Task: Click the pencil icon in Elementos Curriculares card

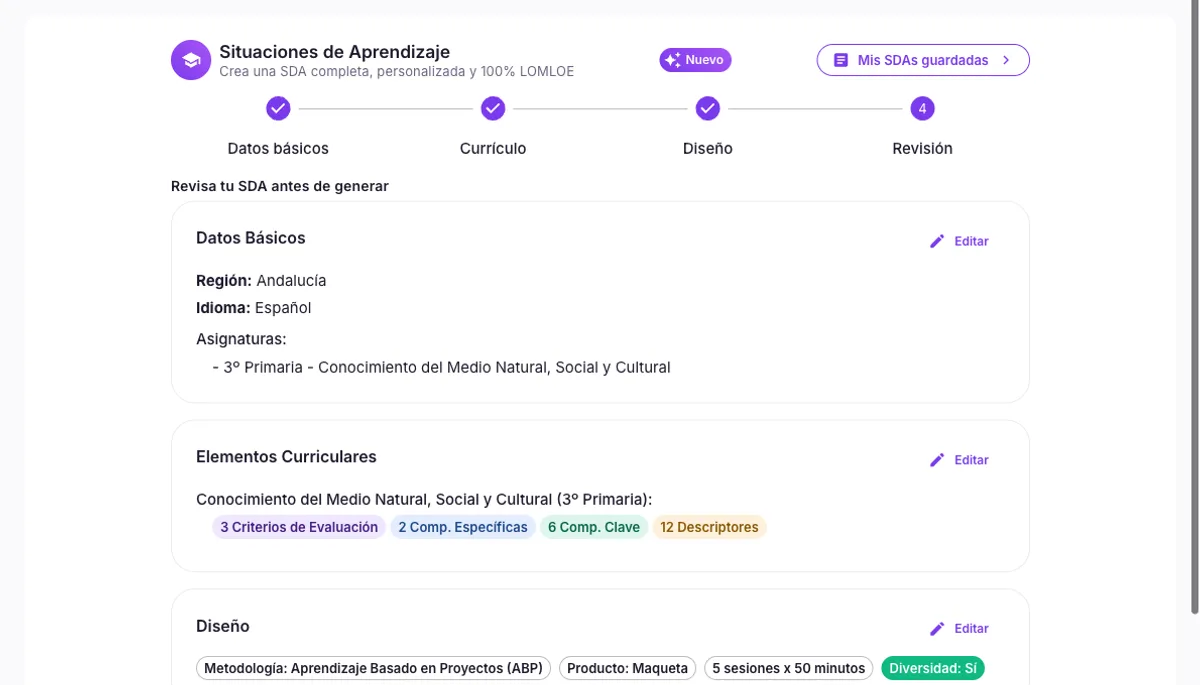Action: [x=937, y=460]
